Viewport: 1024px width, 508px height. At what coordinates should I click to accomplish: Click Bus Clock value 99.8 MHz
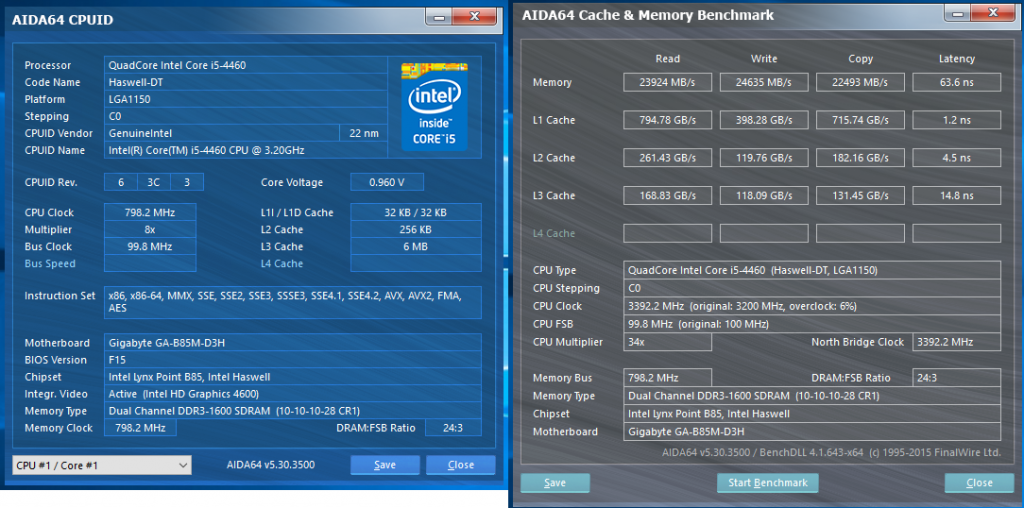(x=150, y=247)
